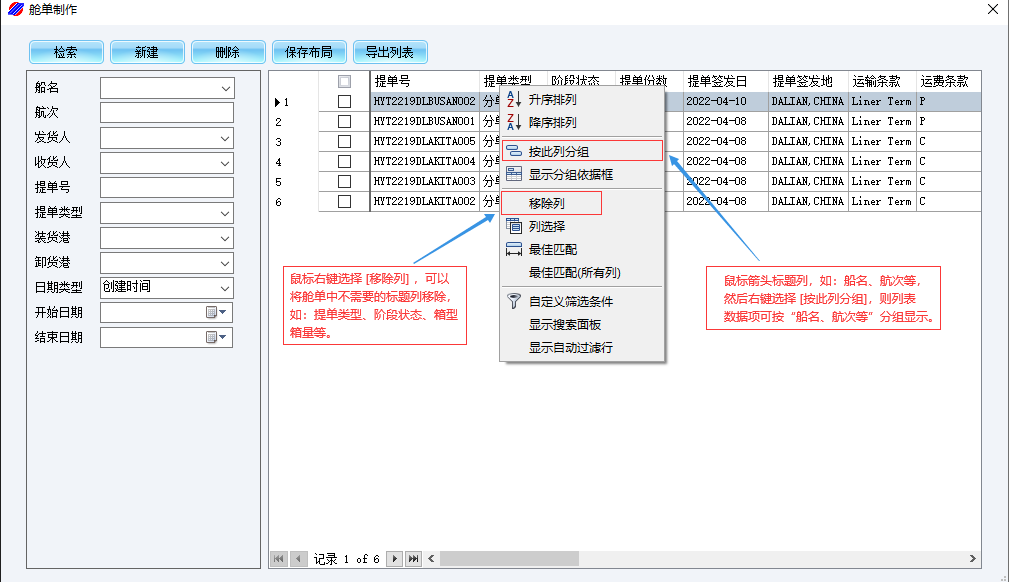Image resolution: width=1009 pixels, height=582 pixels.
Task: Click the horizontal scrollbar below the grid
Action: [x=700, y=559]
